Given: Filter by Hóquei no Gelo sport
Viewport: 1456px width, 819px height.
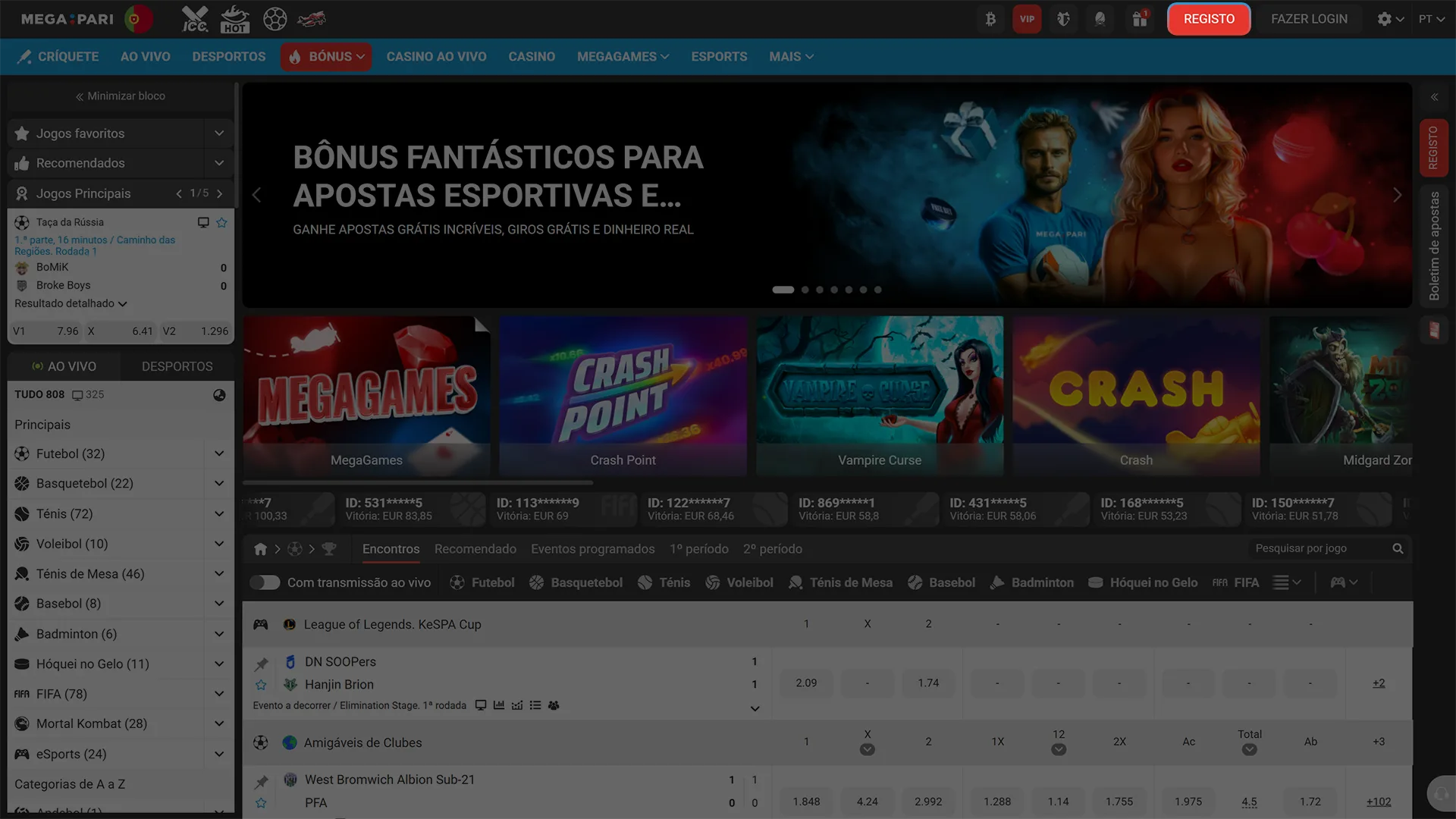Looking at the screenshot, I should (x=1143, y=582).
